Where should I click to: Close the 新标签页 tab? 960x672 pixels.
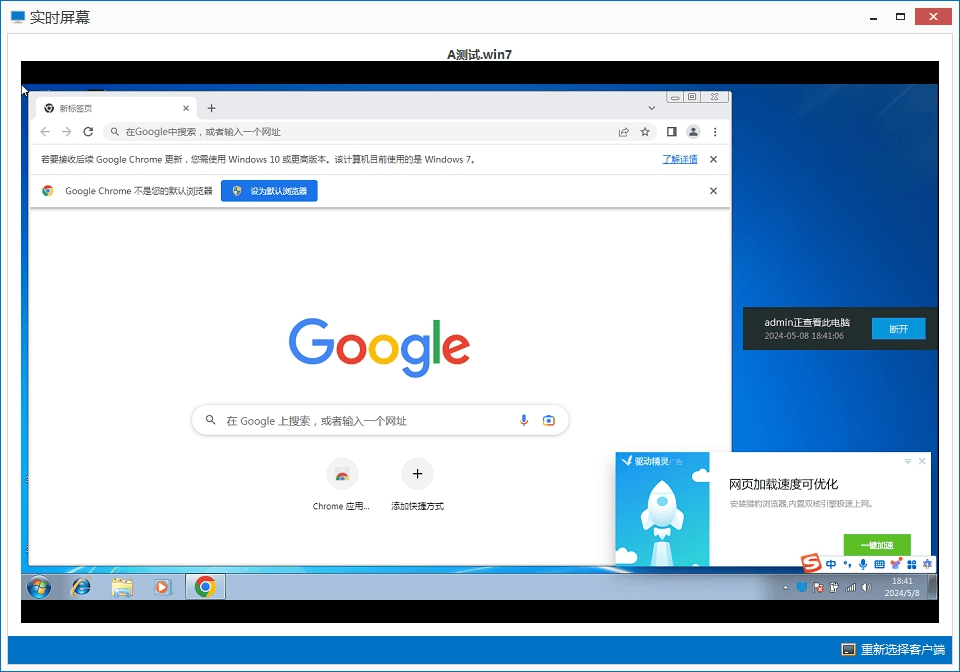[186, 108]
